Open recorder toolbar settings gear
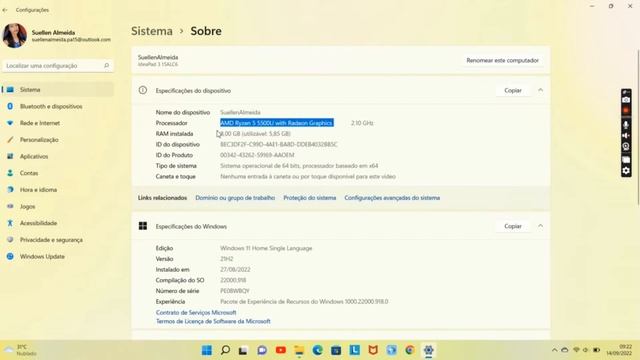640x360 pixels. [x=626, y=171]
